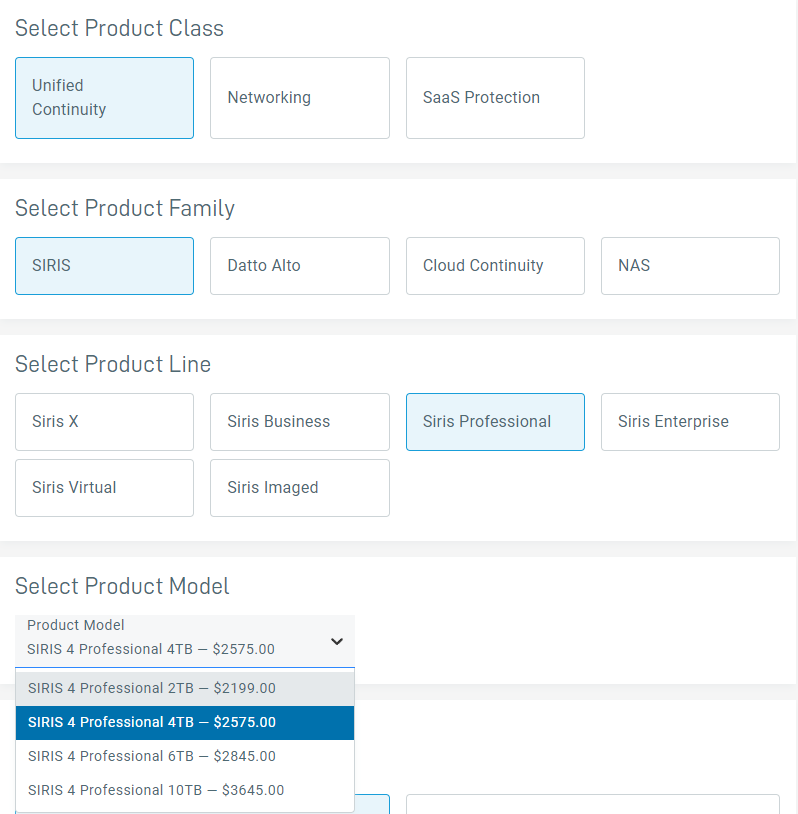Pick the NAS product family

click(689, 266)
